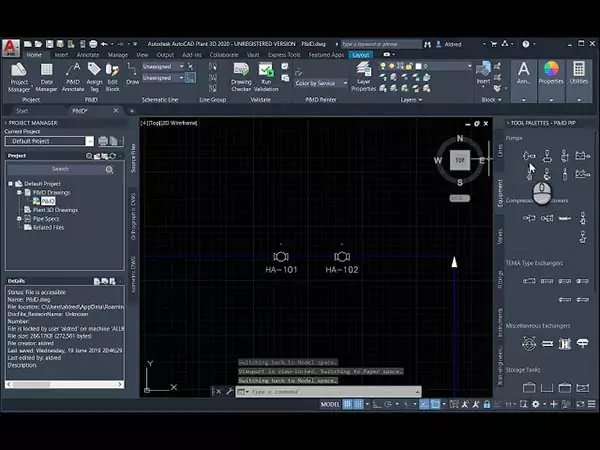Toggle the viewport lock padlock icon
The width and height of the screenshot is (600, 450).
click(487, 404)
